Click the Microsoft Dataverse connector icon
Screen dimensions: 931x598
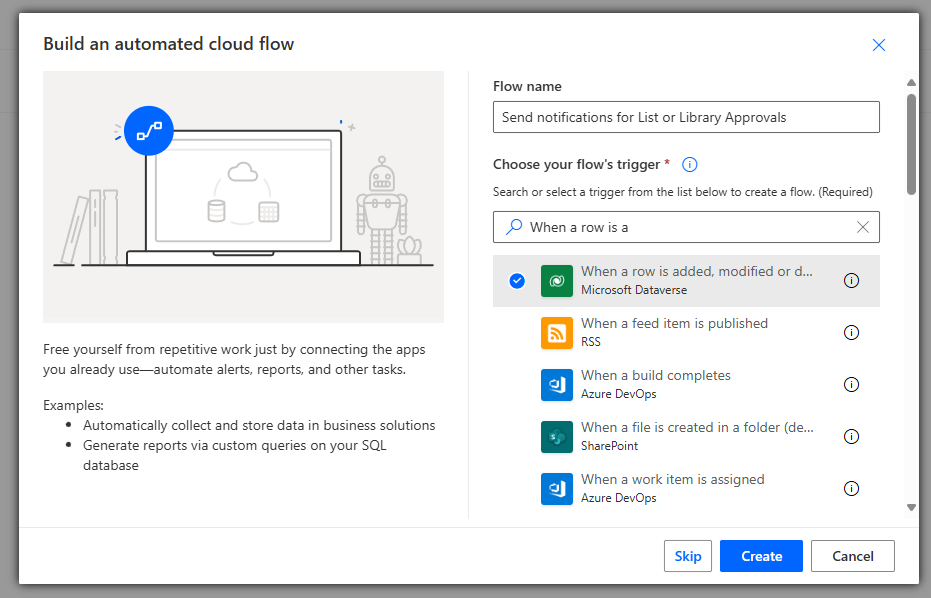click(x=556, y=281)
